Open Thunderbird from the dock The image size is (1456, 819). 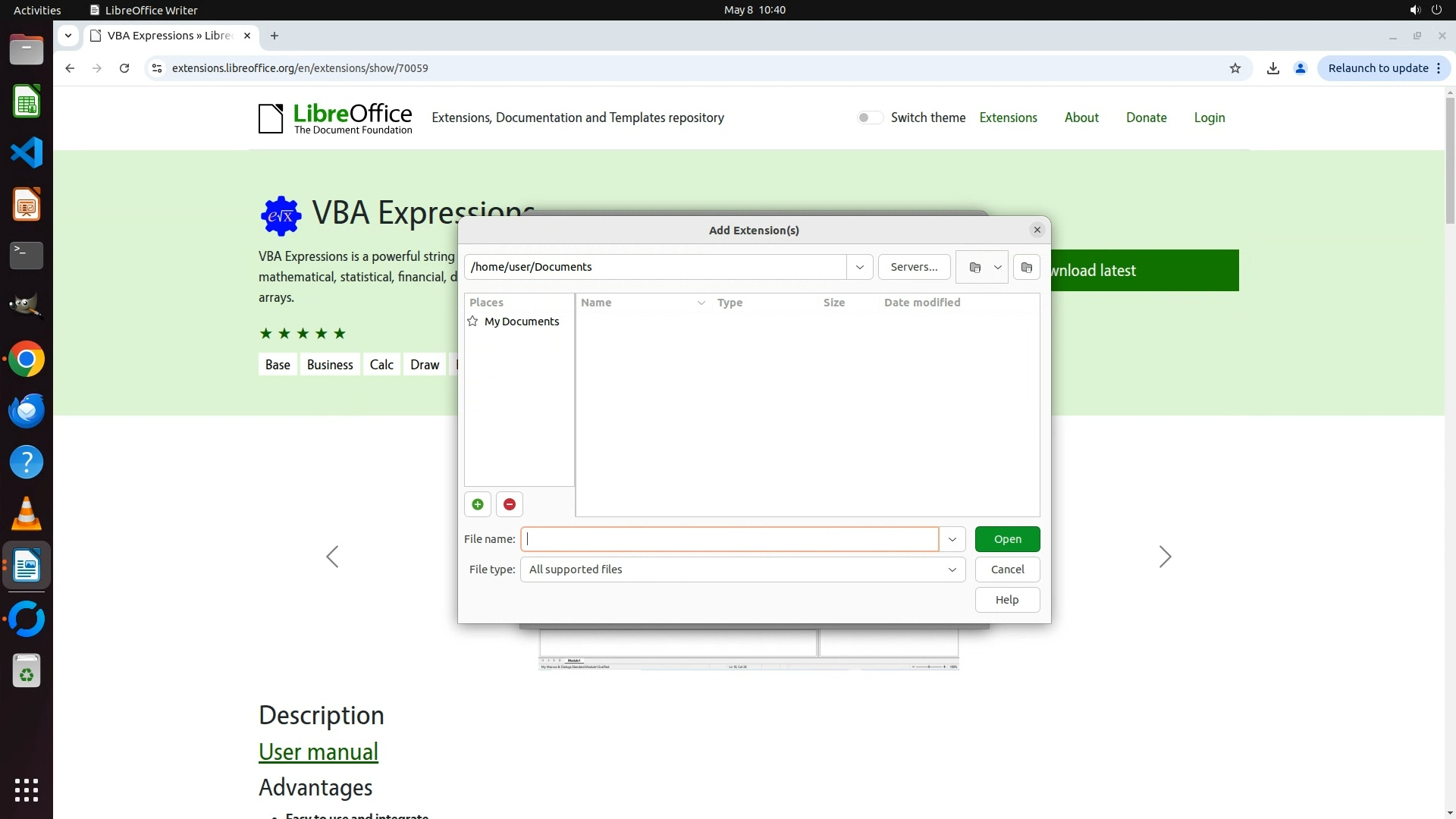pyautogui.click(x=27, y=410)
